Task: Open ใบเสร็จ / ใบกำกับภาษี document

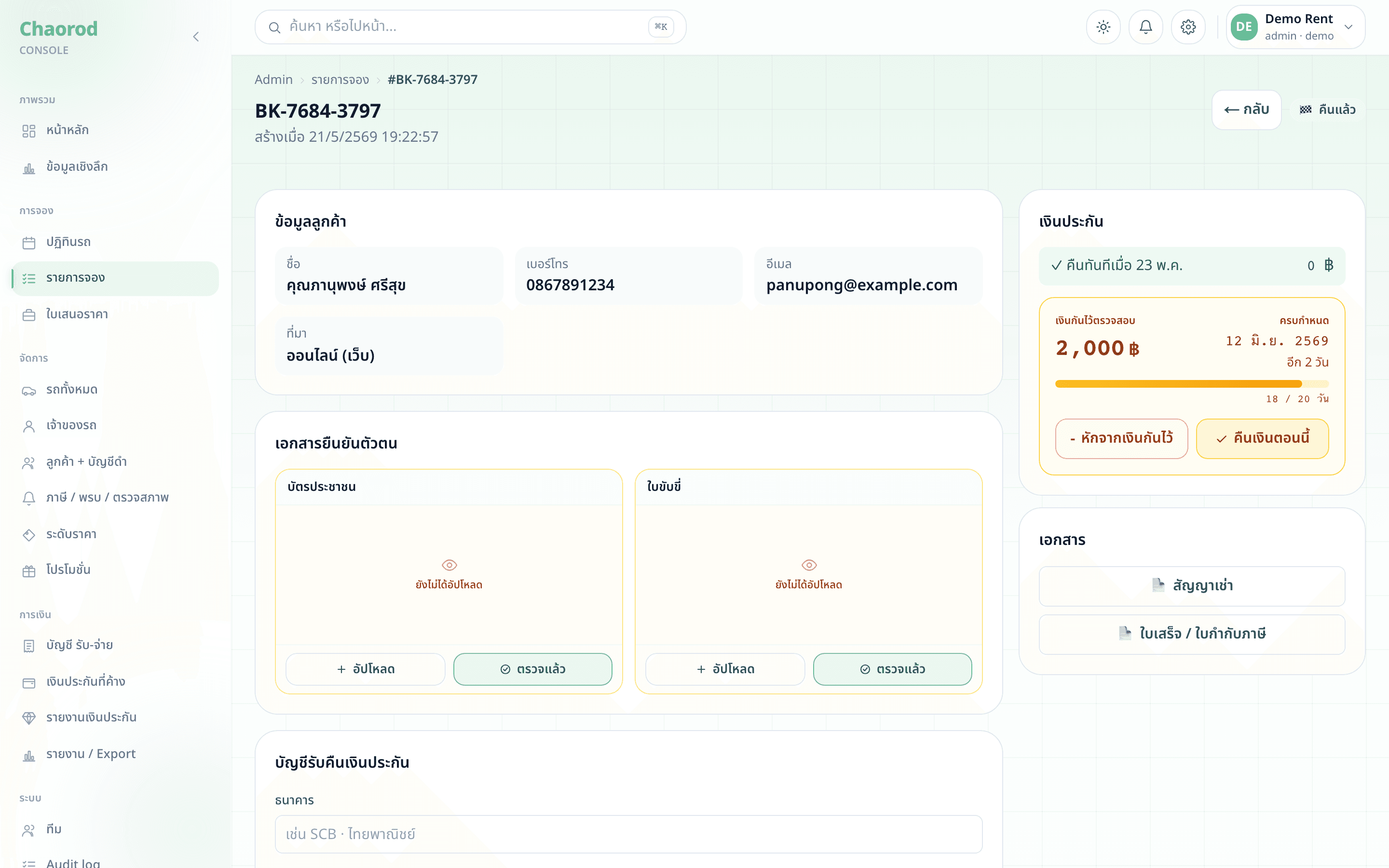Action: pos(1192,634)
